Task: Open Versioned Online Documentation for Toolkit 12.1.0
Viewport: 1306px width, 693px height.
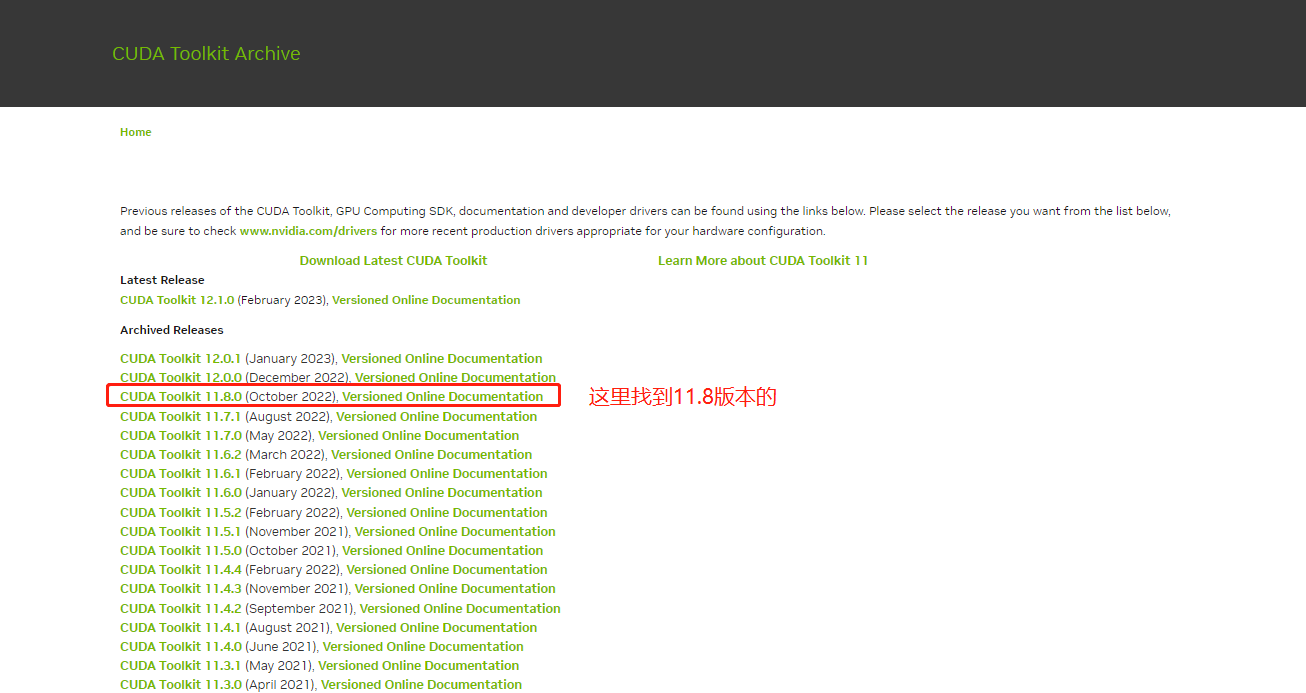Action: pyautogui.click(x=426, y=300)
